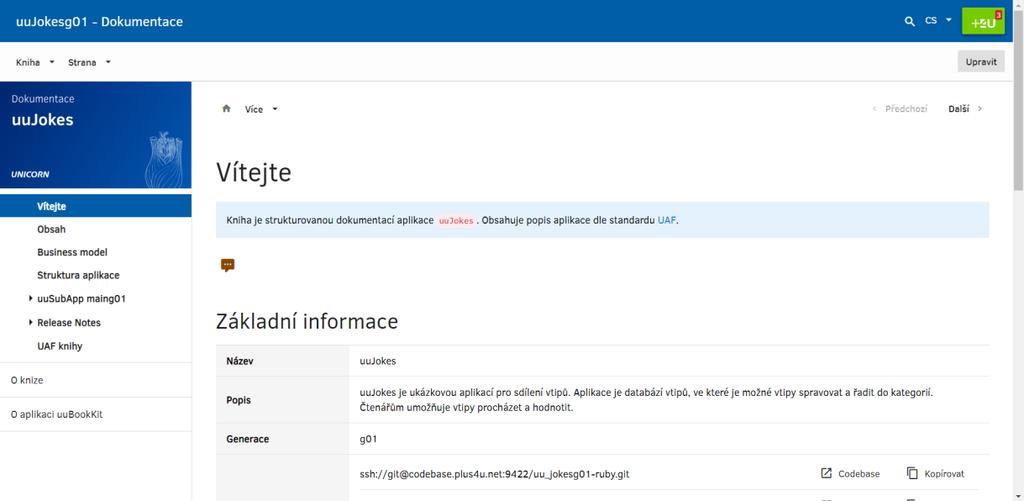Click the Plus4U green logo button
This screenshot has width=1024, height=501.
[983, 21]
